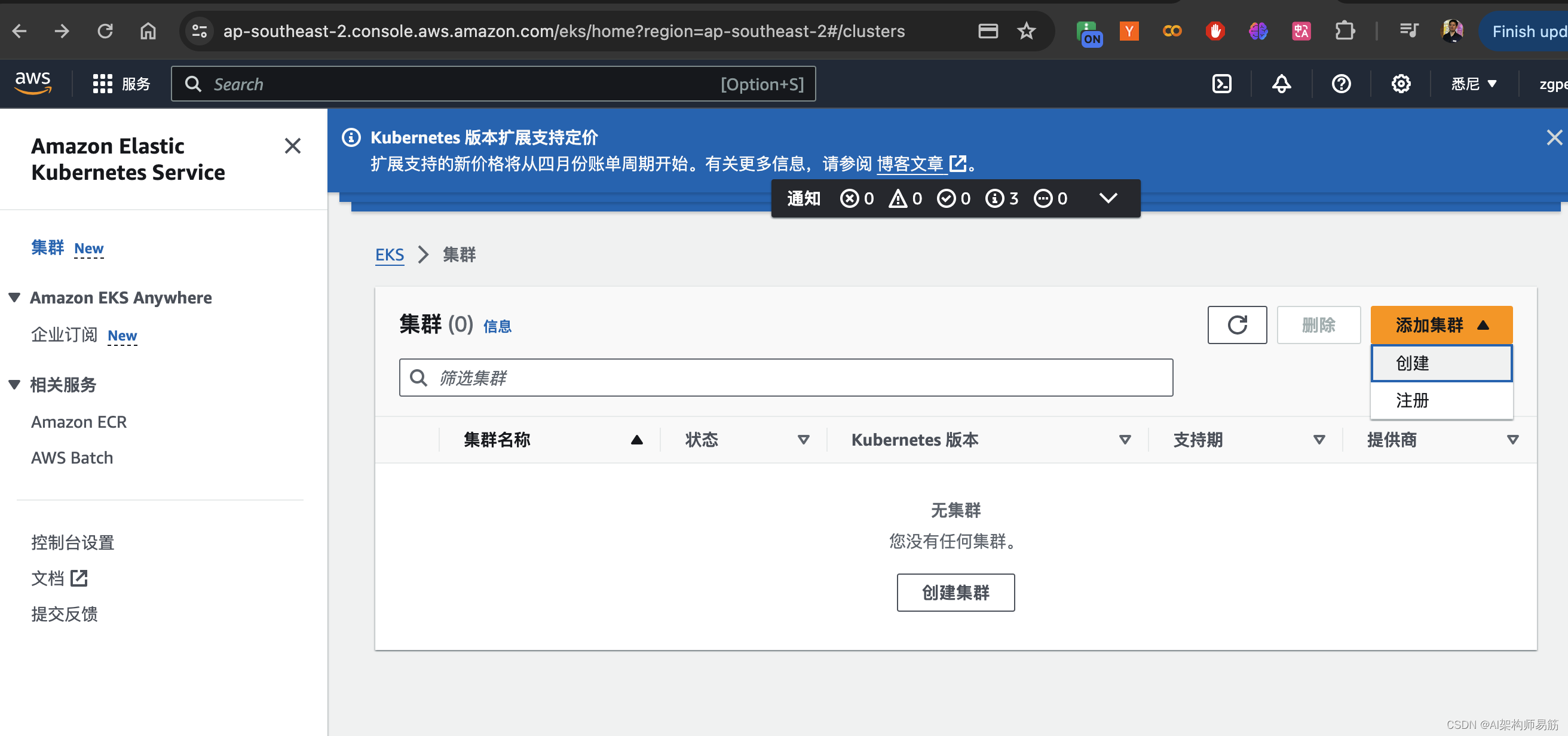Image resolution: width=1568 pixels, height=736 pixels.
Task: Select 创建 from the add cluster menu
Action: (1441, 363)
